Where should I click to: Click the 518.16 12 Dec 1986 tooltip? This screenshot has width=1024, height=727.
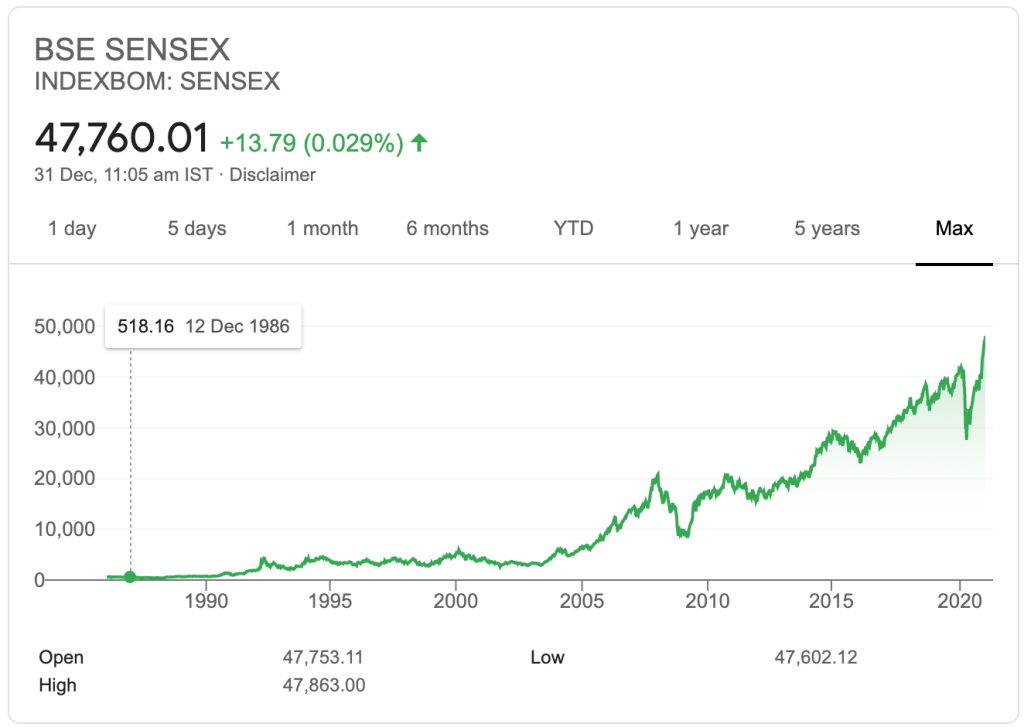click(x=203, y=327)
